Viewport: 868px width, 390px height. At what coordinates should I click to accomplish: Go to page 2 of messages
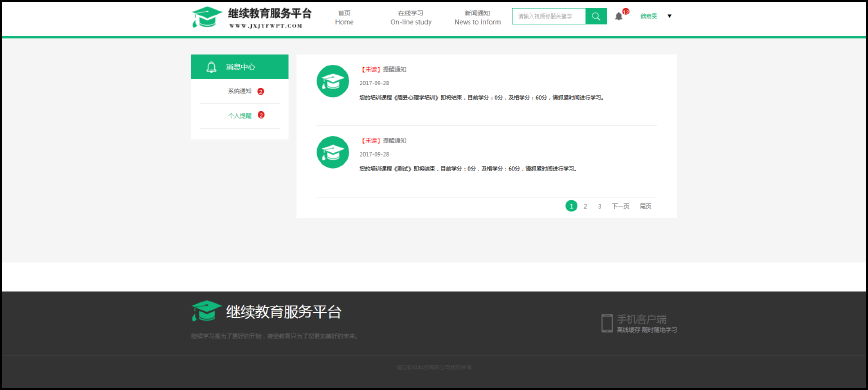pyautogui.click(x=585, y=206)
